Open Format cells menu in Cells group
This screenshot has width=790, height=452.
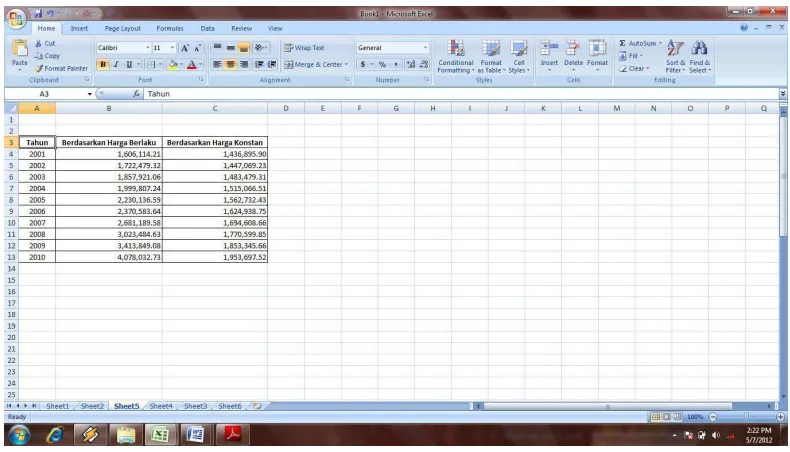click(x=597, y=55)
